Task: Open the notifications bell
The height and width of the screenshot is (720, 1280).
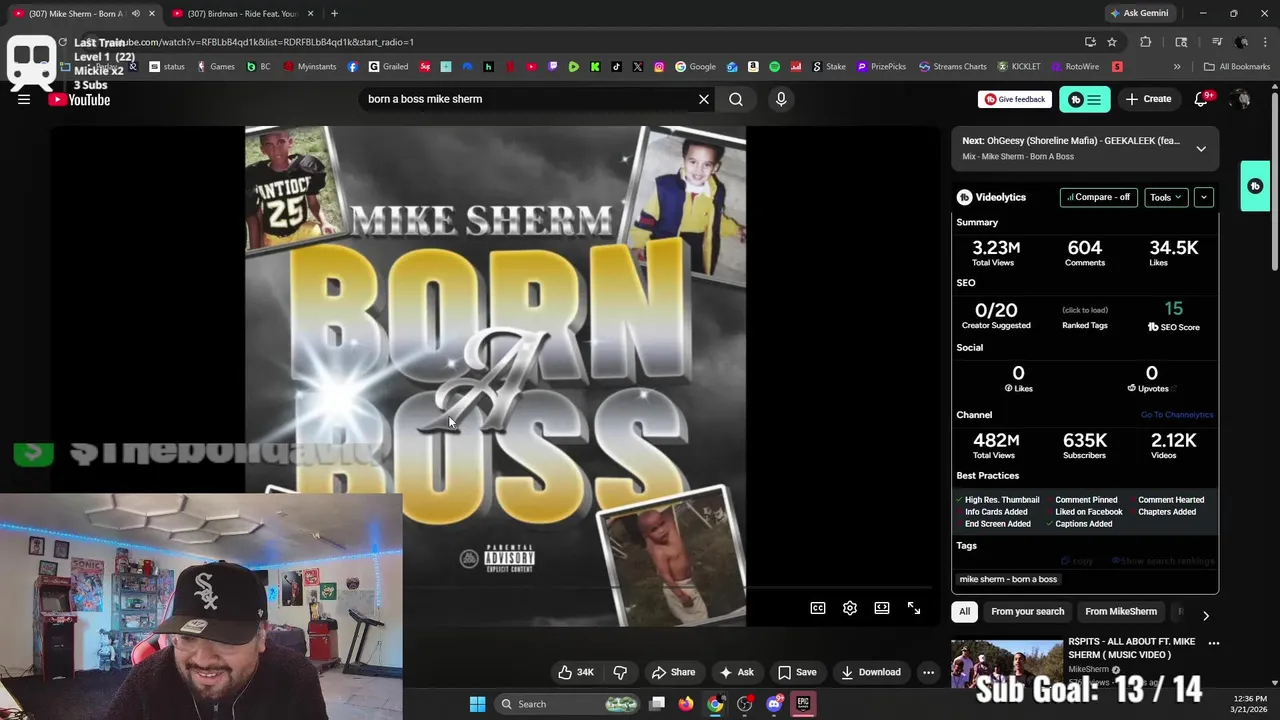Action: coord(1202,99)
